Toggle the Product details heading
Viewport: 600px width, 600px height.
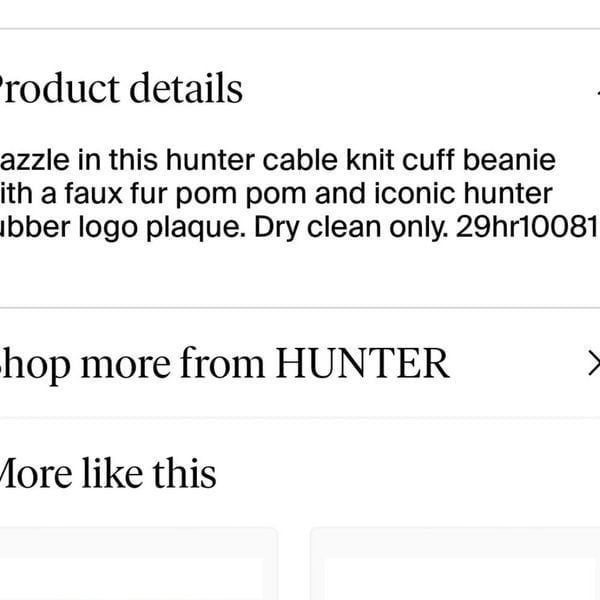coord(121,88)
